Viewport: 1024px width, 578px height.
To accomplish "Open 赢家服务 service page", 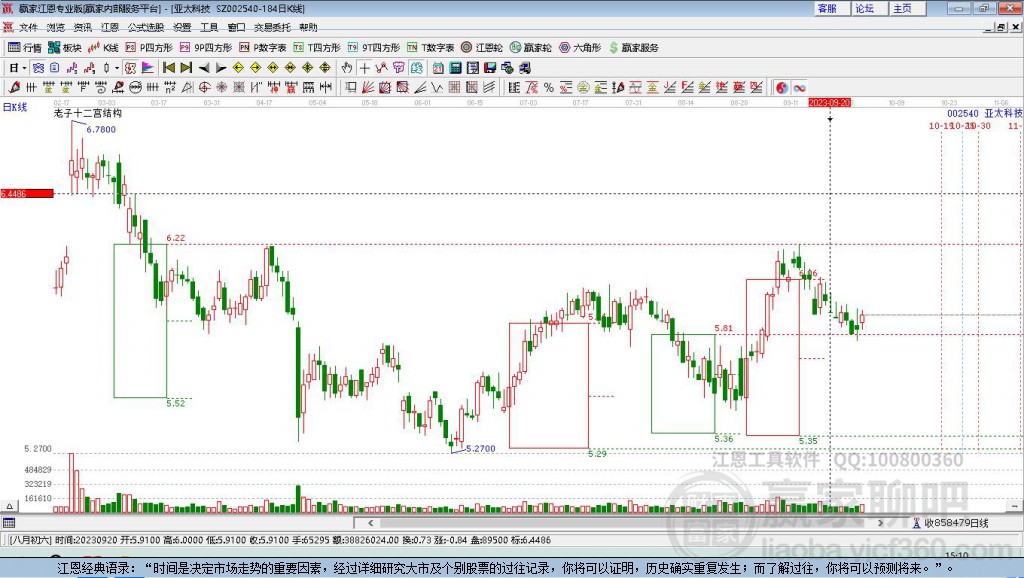I will point(633,48).
